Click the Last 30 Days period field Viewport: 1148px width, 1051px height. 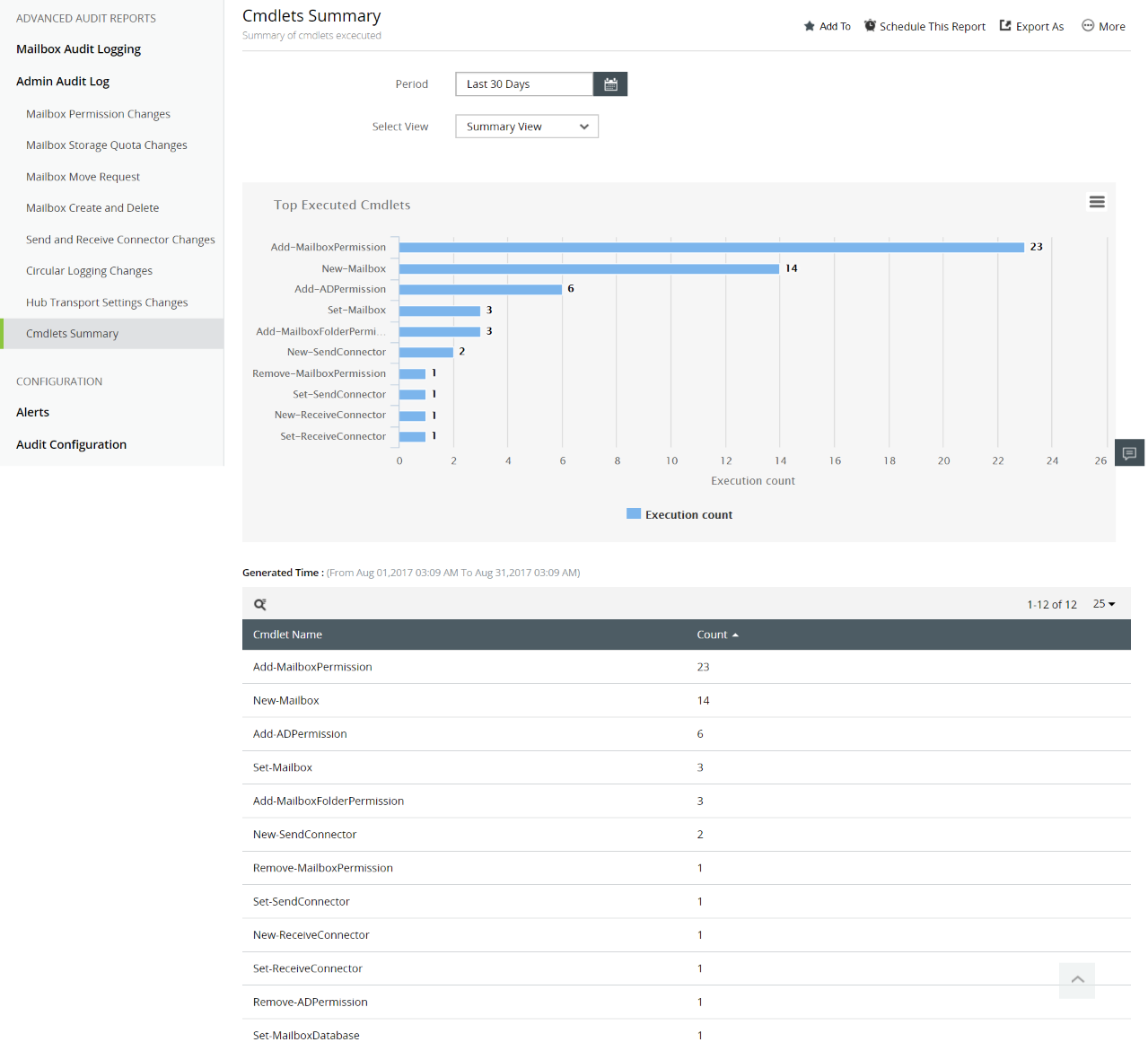pyautogui.click(x=523, y=84)
